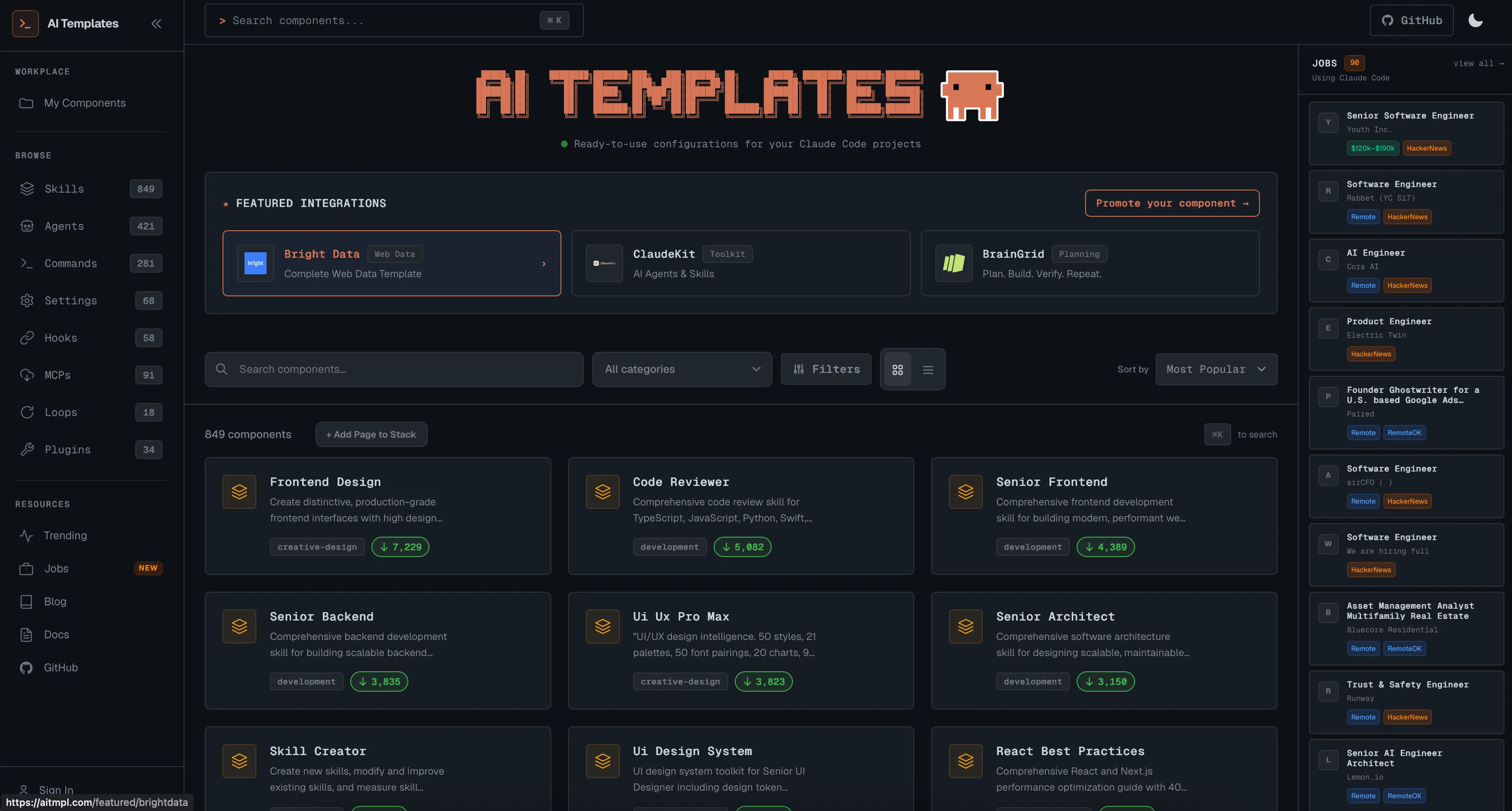Click the JOBS count badge showing 90
Image resolution: width=1512 pixels, height=811 pixels.
click(x=1354, y=63)
